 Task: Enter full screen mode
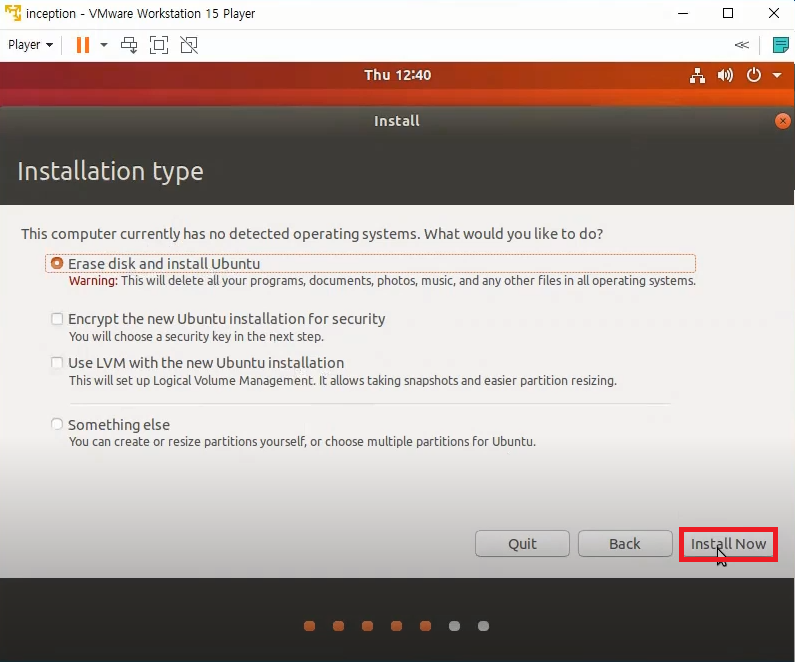[x=159, y=45]
